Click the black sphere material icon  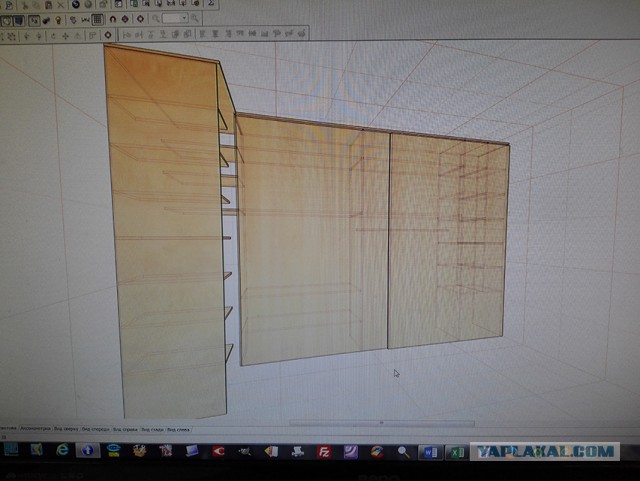coord(46,20)
